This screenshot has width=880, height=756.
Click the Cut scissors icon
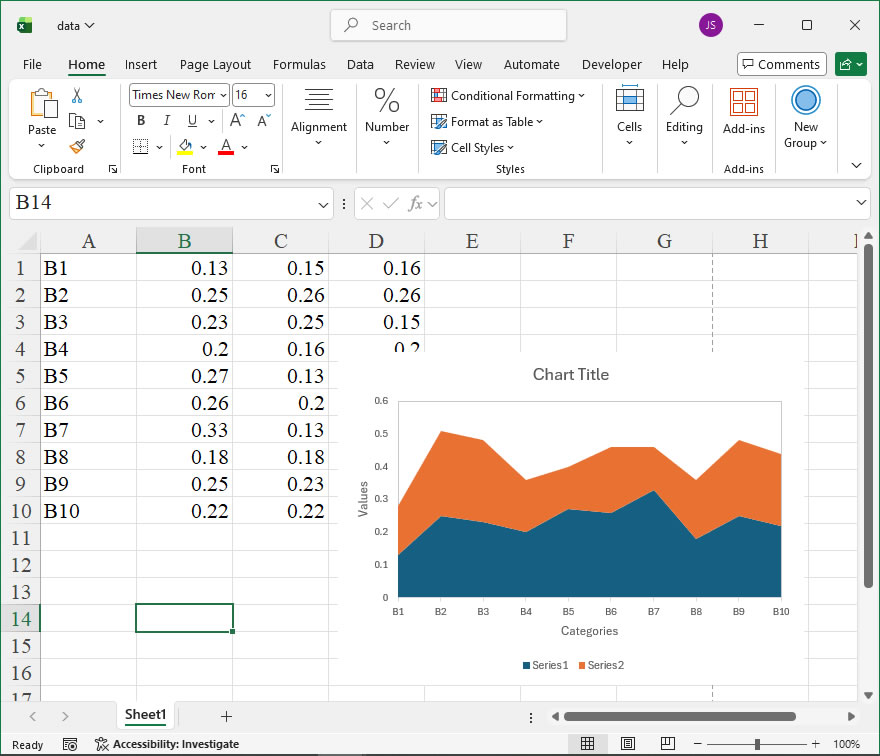coord(77,96)
